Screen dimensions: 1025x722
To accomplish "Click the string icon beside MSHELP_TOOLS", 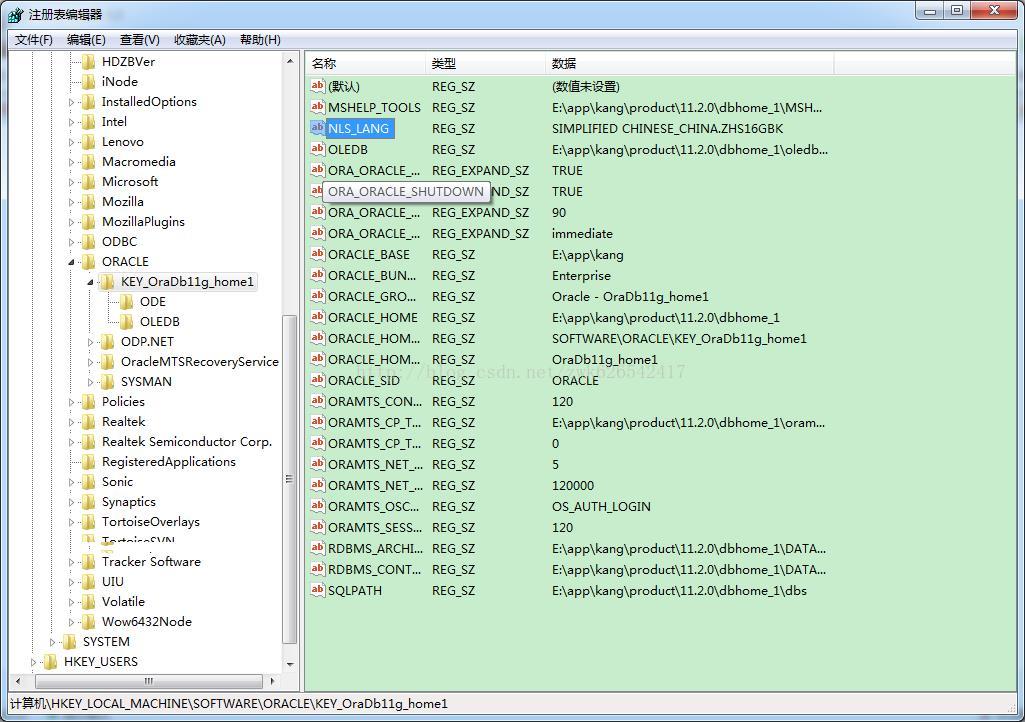I will (318, 107).
